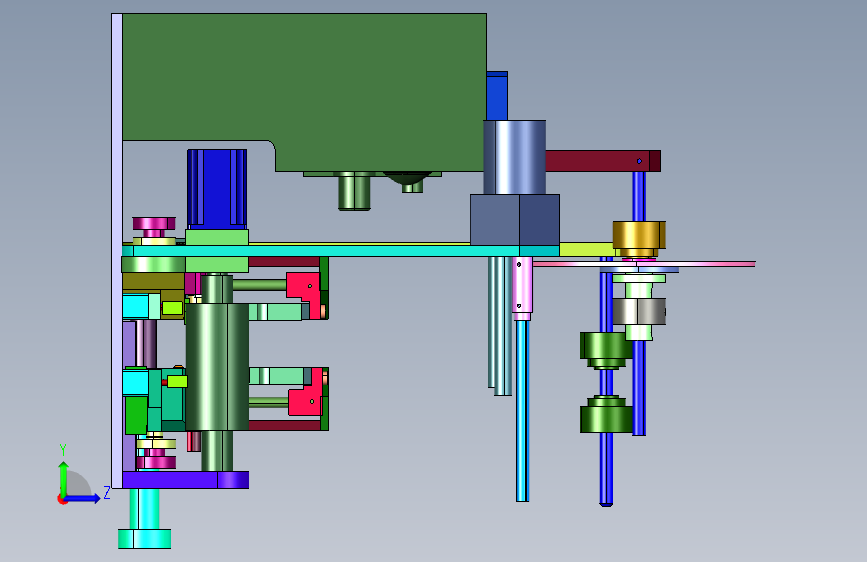Screen dimensions: 867x562
Task: Click the red X axis dot on triad
Action: (x=61, y=500)
